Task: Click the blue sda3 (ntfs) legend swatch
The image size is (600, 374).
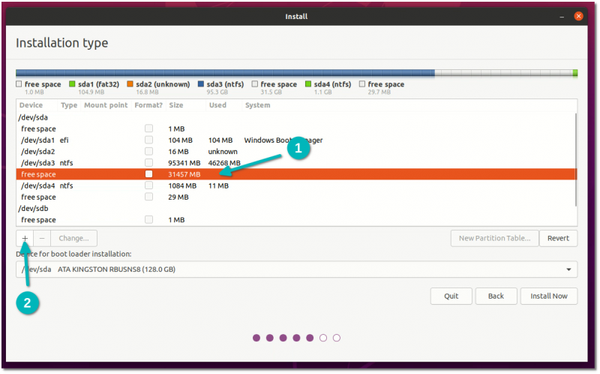Action: click(201, 84)
